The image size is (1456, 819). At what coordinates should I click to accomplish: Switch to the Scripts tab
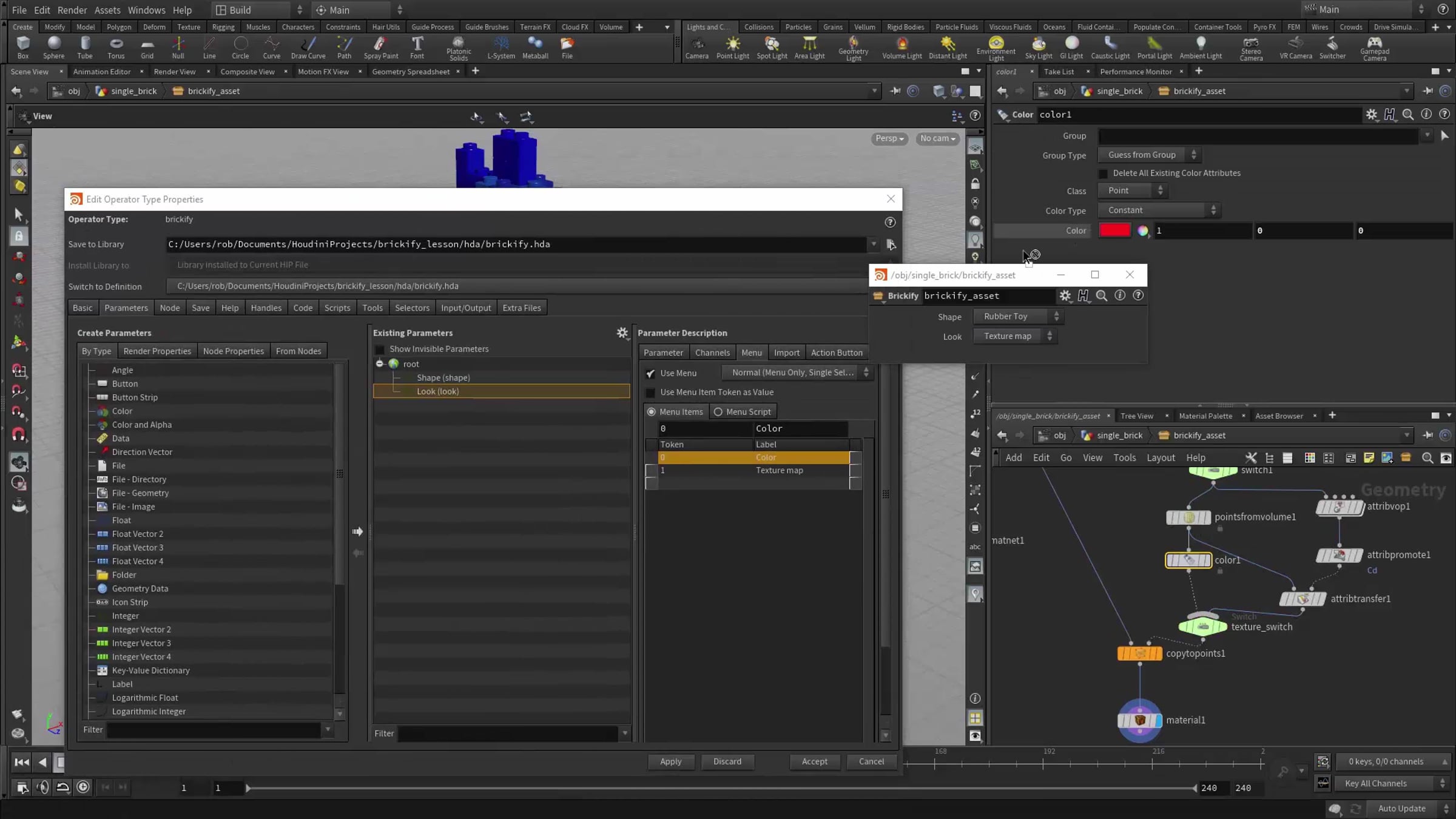coord(337,308)
